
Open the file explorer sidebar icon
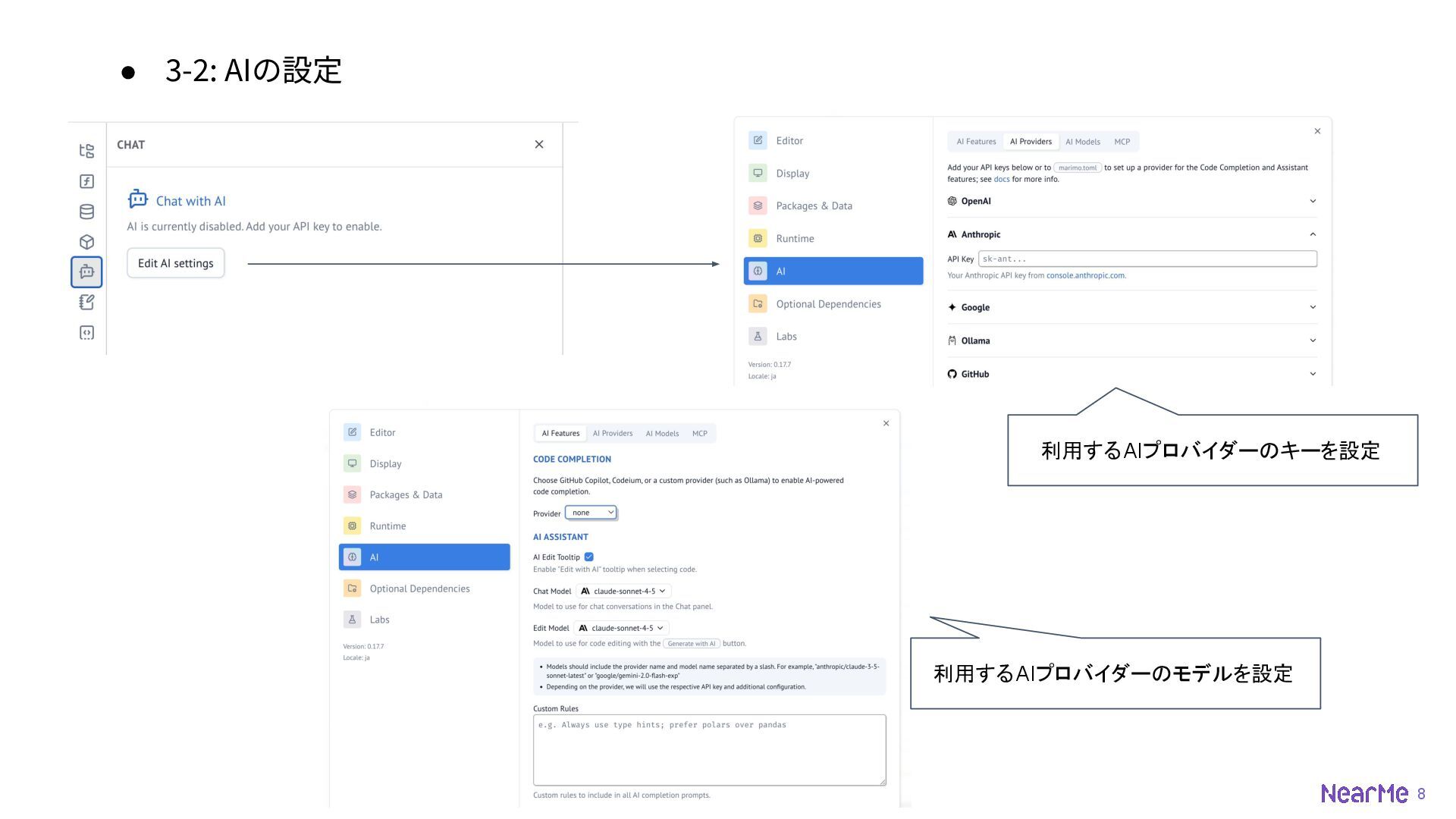(x=86, y=151)
